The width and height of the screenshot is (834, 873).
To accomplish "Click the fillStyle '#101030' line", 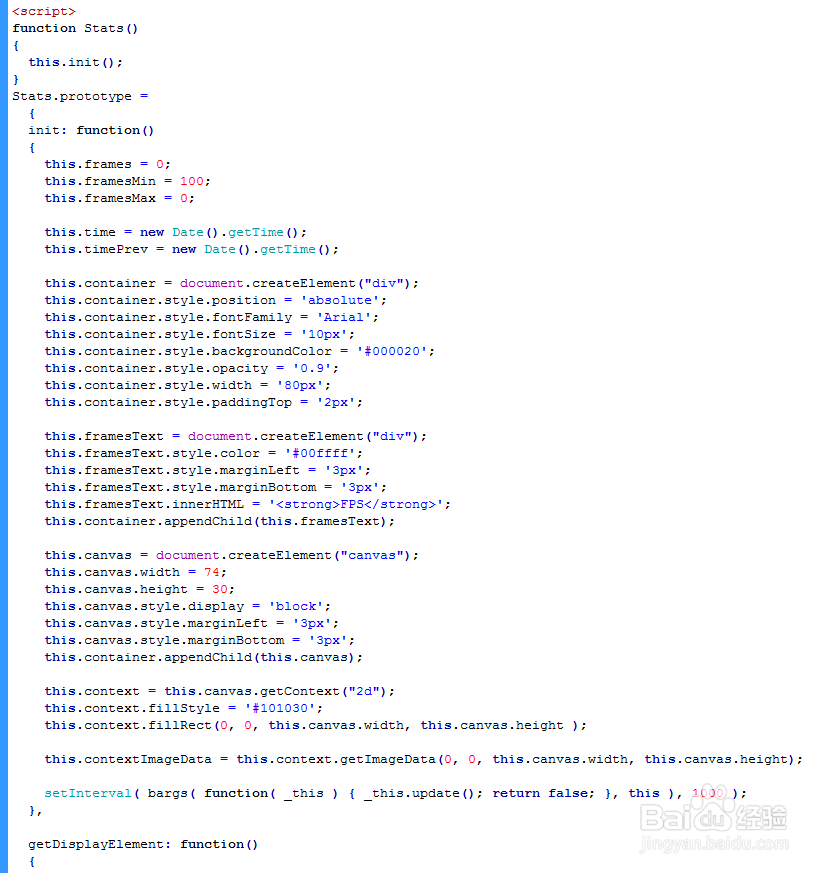I will (x=184, y=708).
